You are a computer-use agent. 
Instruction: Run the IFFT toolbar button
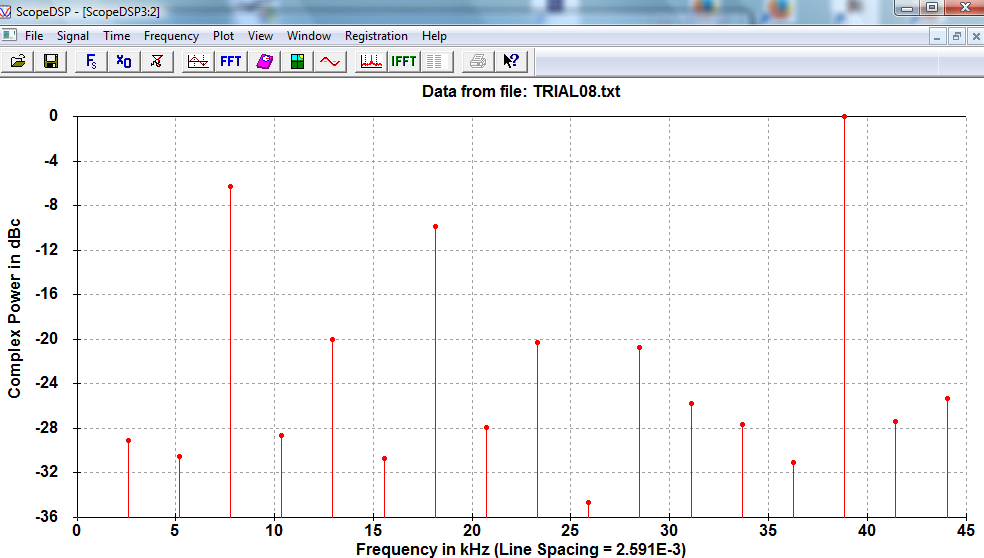[x=404, y=61]
